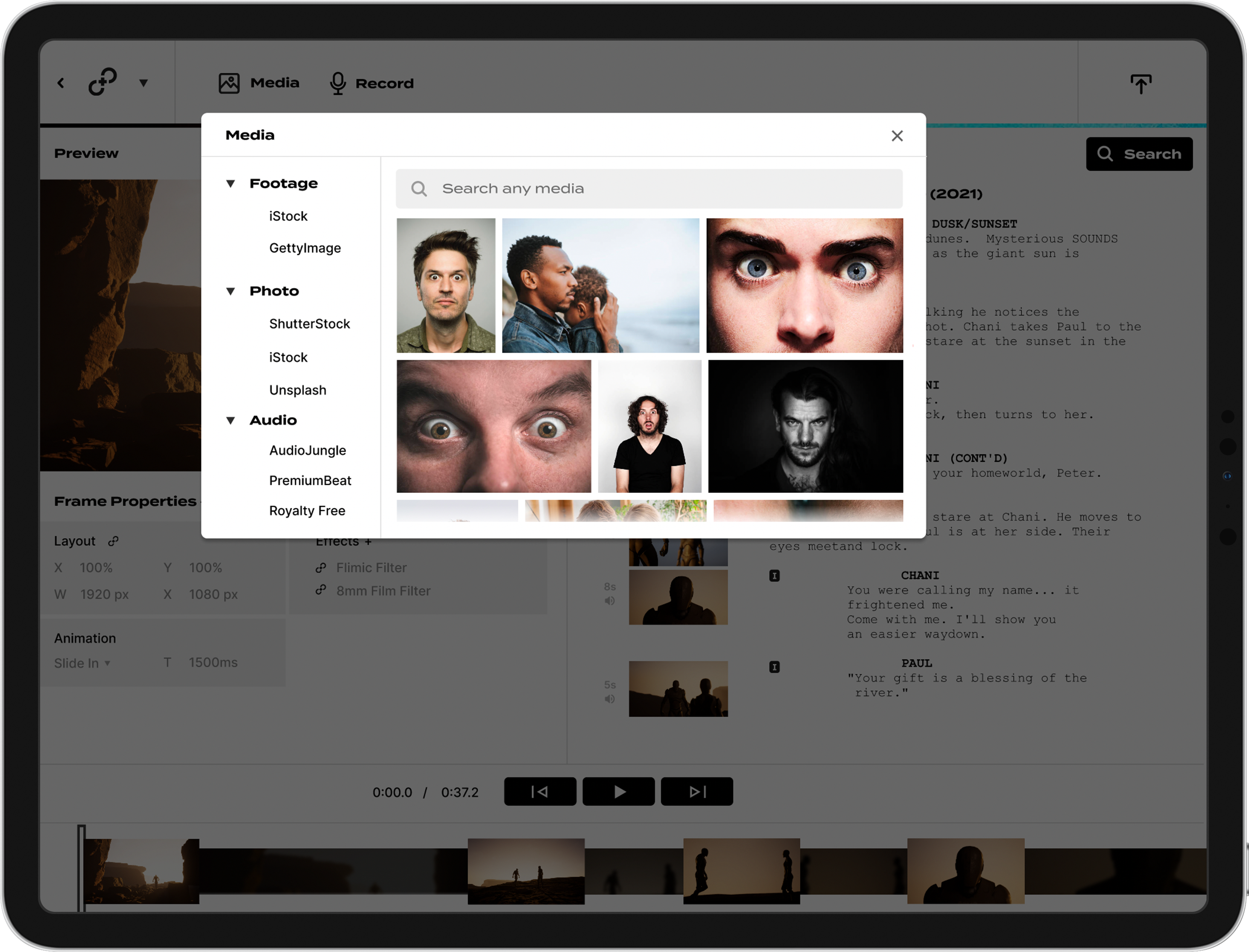Viewport: 1249px width, 952px height.
Task: Select PremiumBeat audio source
Action: pyautogui.click(x=310, y=480)
